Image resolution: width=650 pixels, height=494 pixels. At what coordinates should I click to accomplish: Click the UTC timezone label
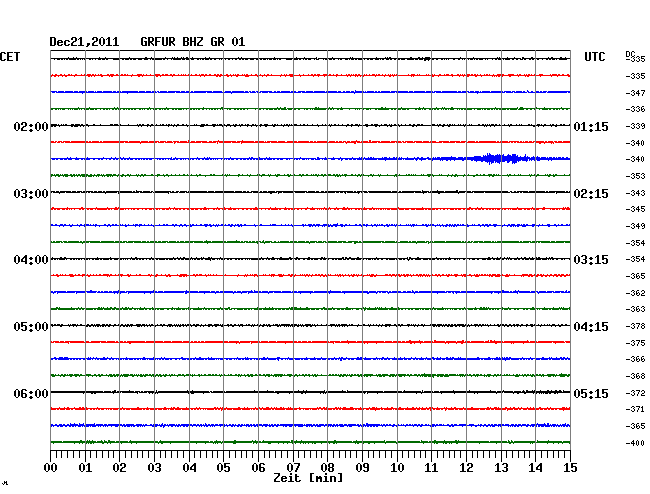pyautogui.click(x=594, y=57)
